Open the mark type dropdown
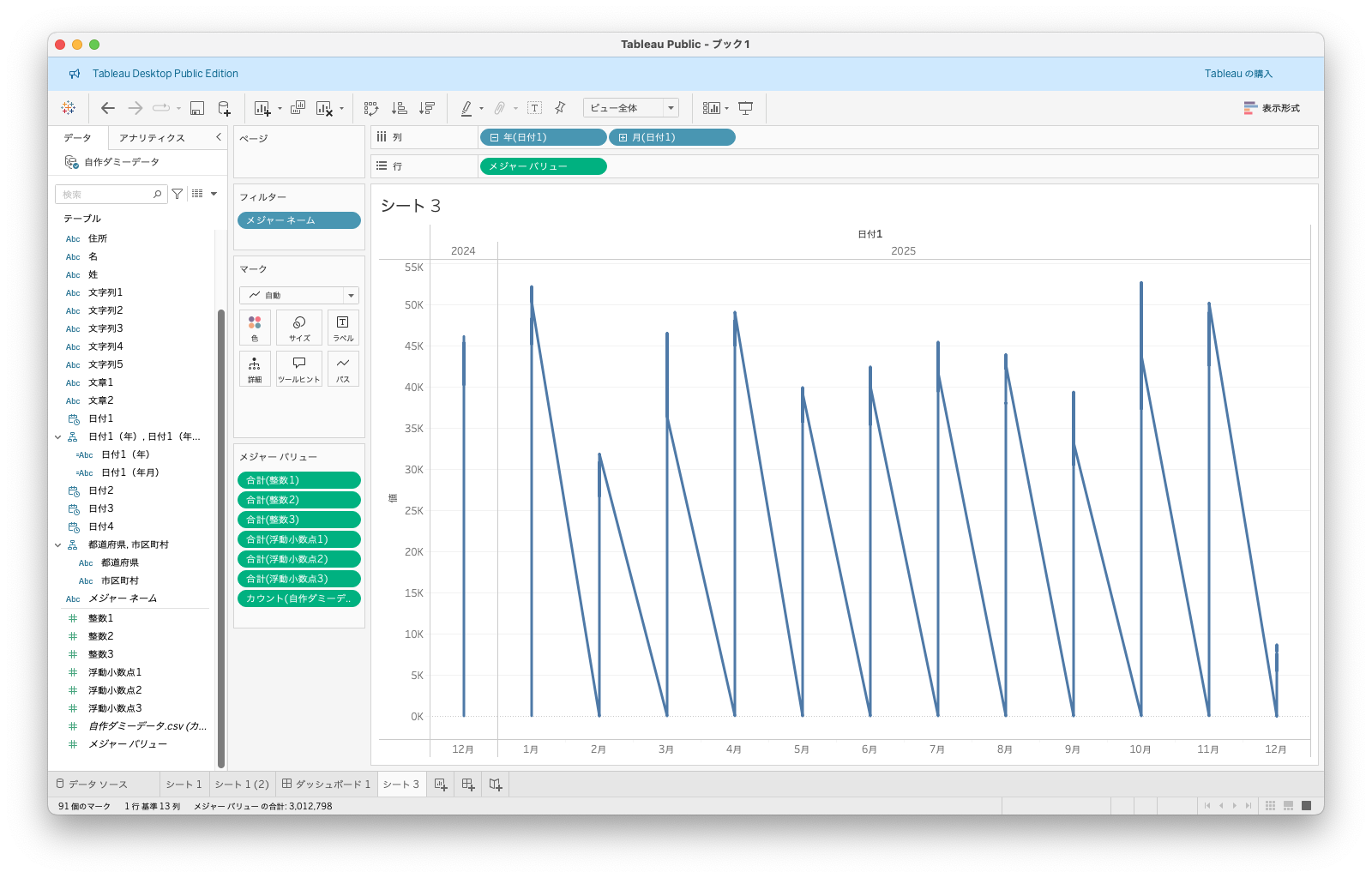 [x=351, y=296]
